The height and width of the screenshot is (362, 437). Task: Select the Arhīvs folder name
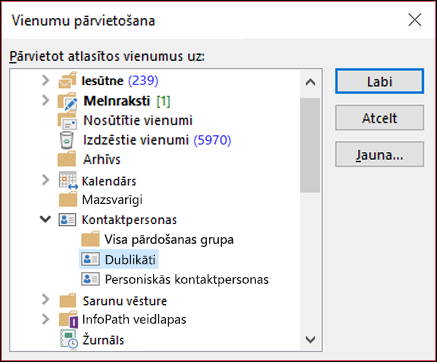102,159
